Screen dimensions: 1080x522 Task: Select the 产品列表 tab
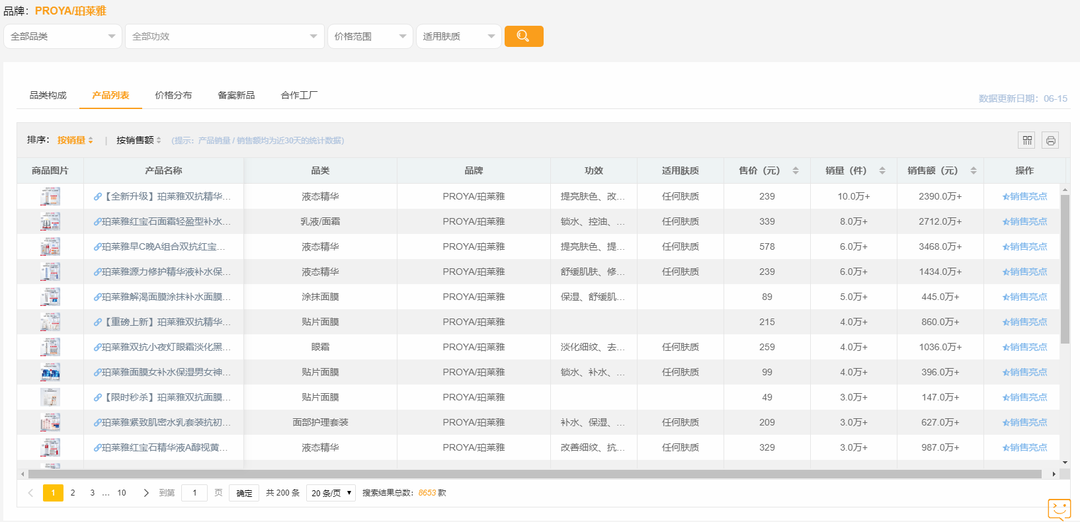point(110,96)
